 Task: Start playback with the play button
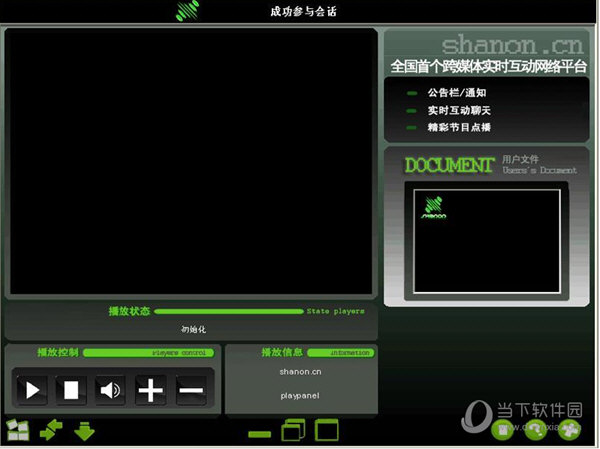[32, 390]
